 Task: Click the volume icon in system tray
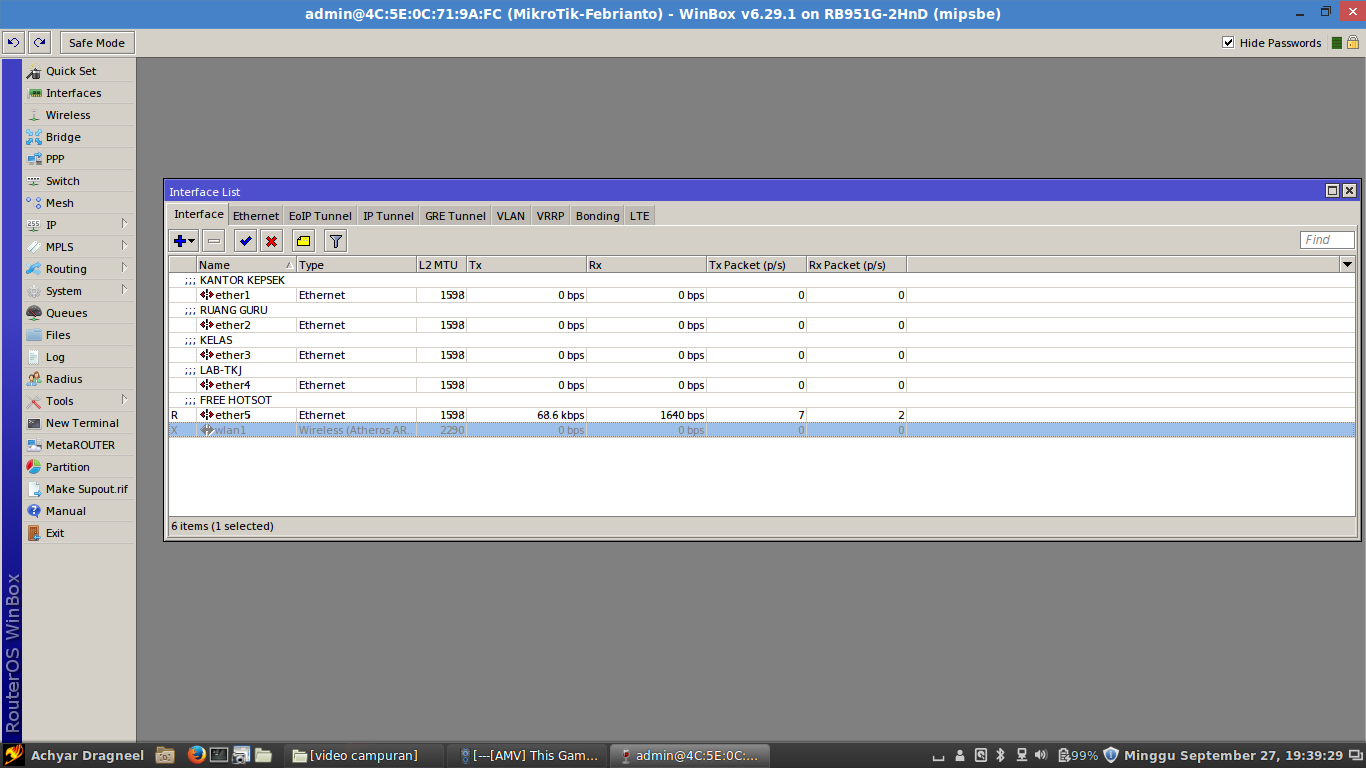point(1041,755)
